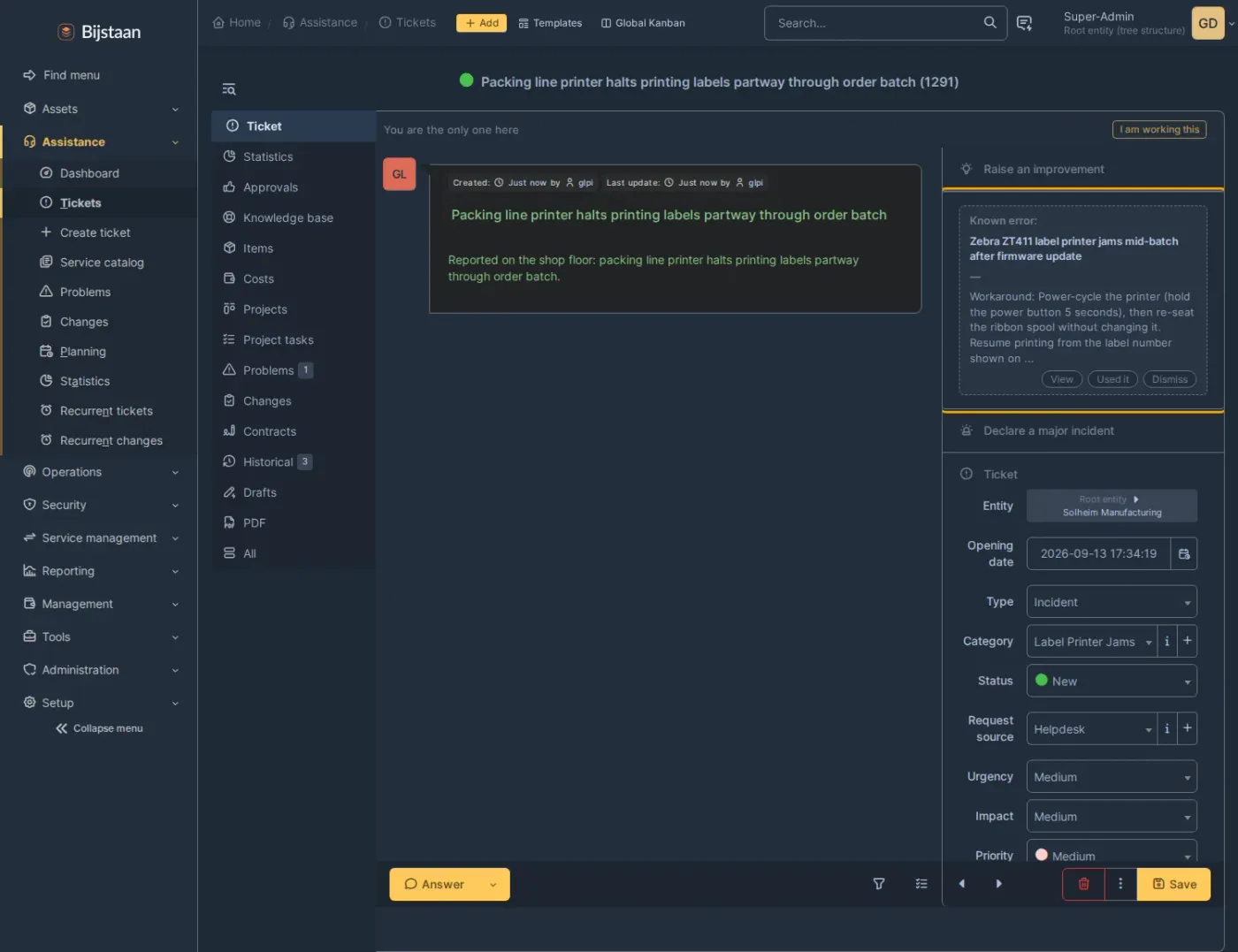Open the saved searches chat icon
This screenshot has width=1238, height=952.
coord(1024,23)
